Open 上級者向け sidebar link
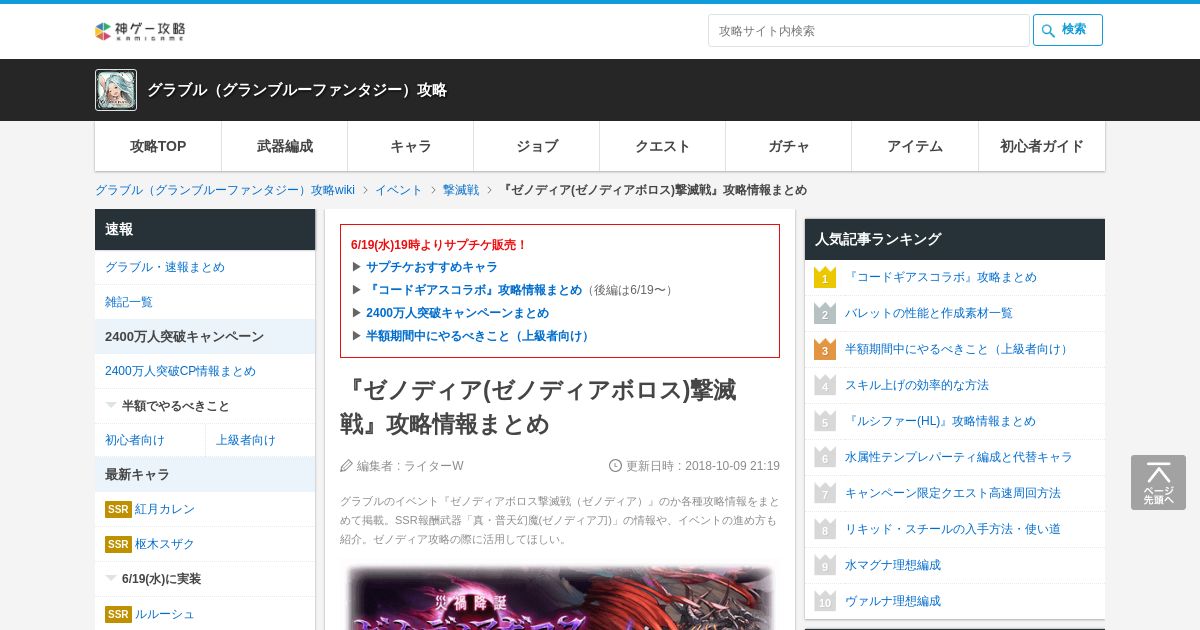Image resolution: width=1200 pixels, height=630 pixels. coord(246,440)
